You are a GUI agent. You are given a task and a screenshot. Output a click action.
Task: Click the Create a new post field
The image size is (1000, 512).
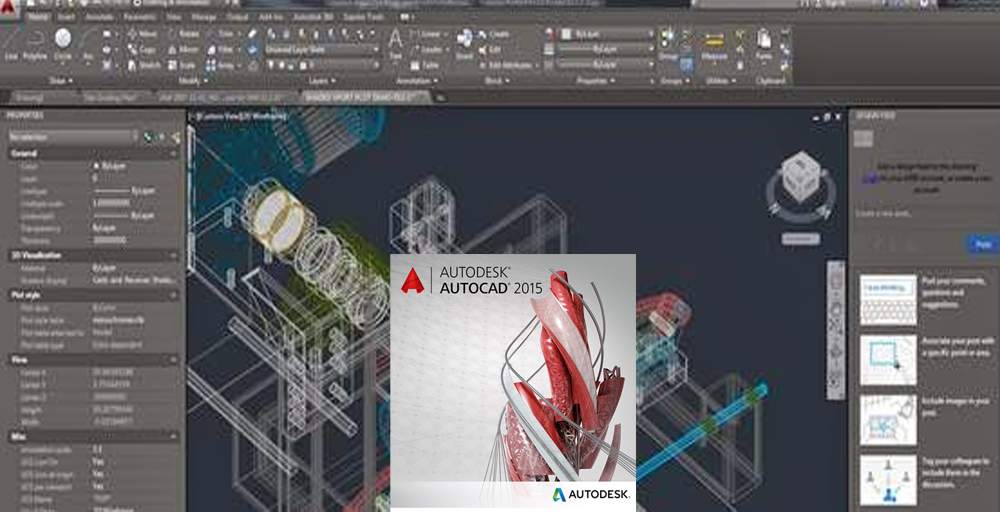[x=925, y=214]
